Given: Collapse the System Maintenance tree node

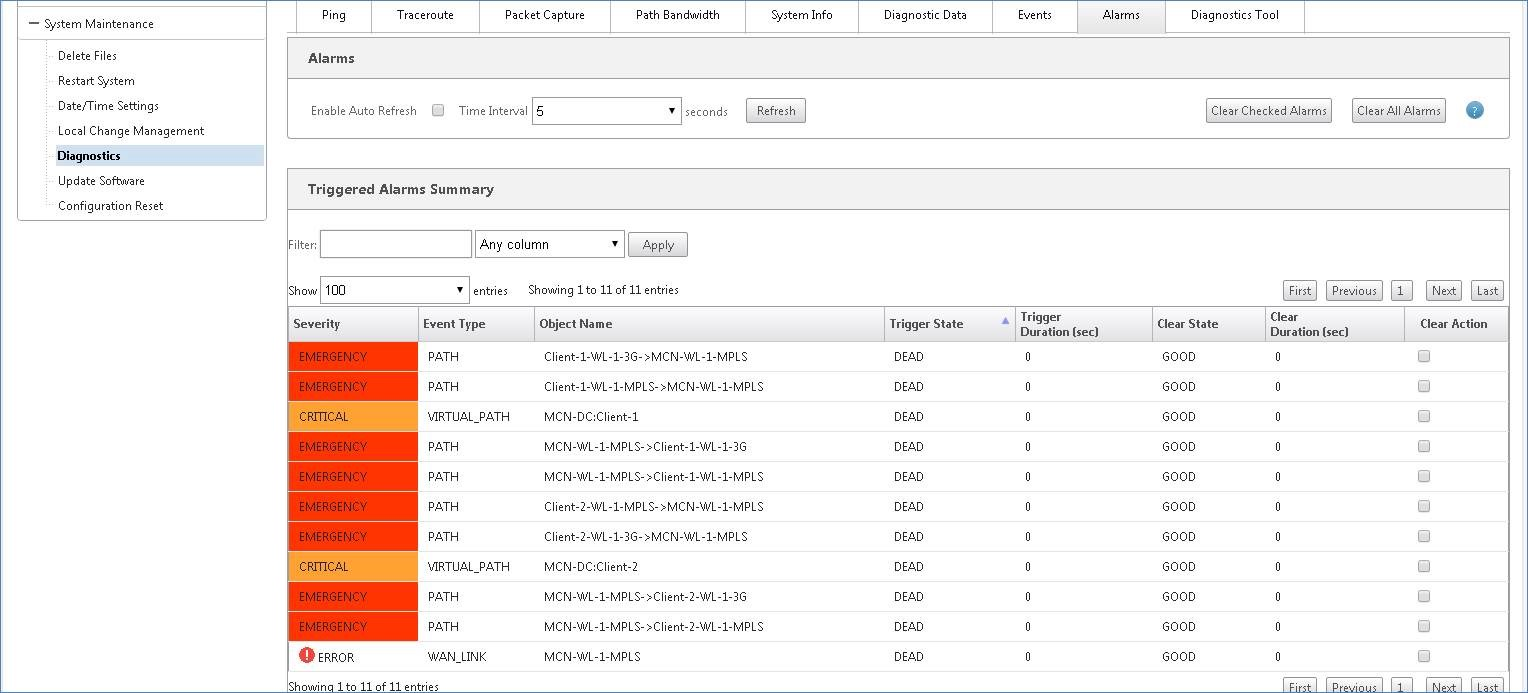Looking at the screenshot, I should (x=34, y=24).
